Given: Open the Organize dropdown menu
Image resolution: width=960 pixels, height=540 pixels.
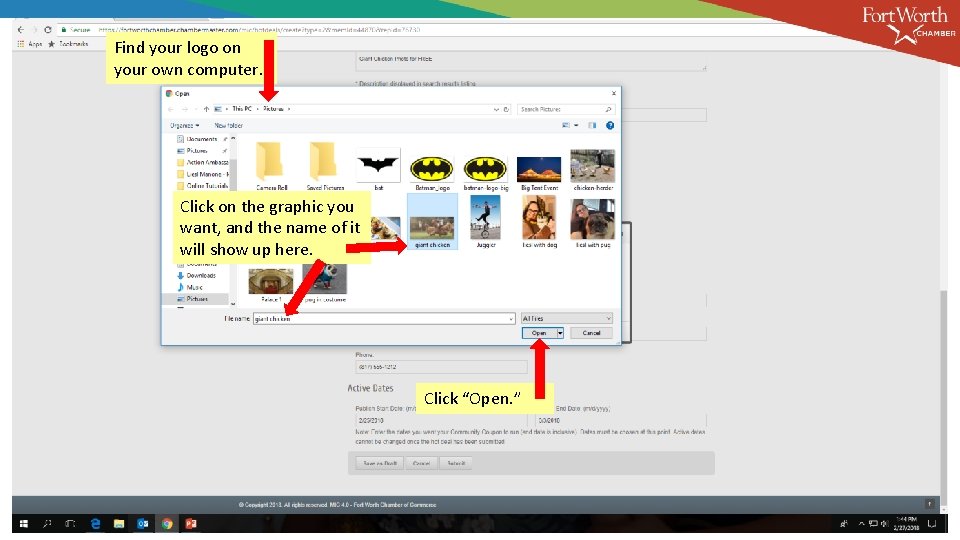Looking at the screenshot, I should point(184,125).
